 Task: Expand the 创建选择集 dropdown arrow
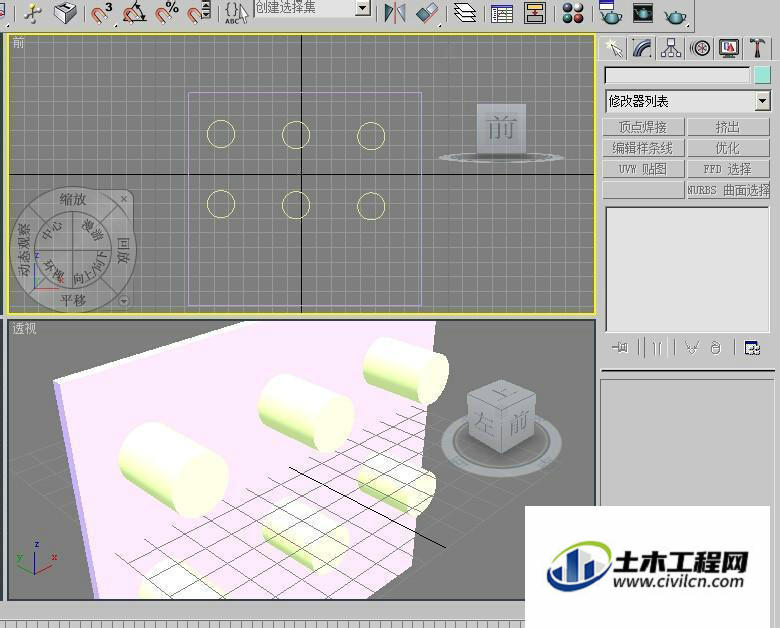364,8
